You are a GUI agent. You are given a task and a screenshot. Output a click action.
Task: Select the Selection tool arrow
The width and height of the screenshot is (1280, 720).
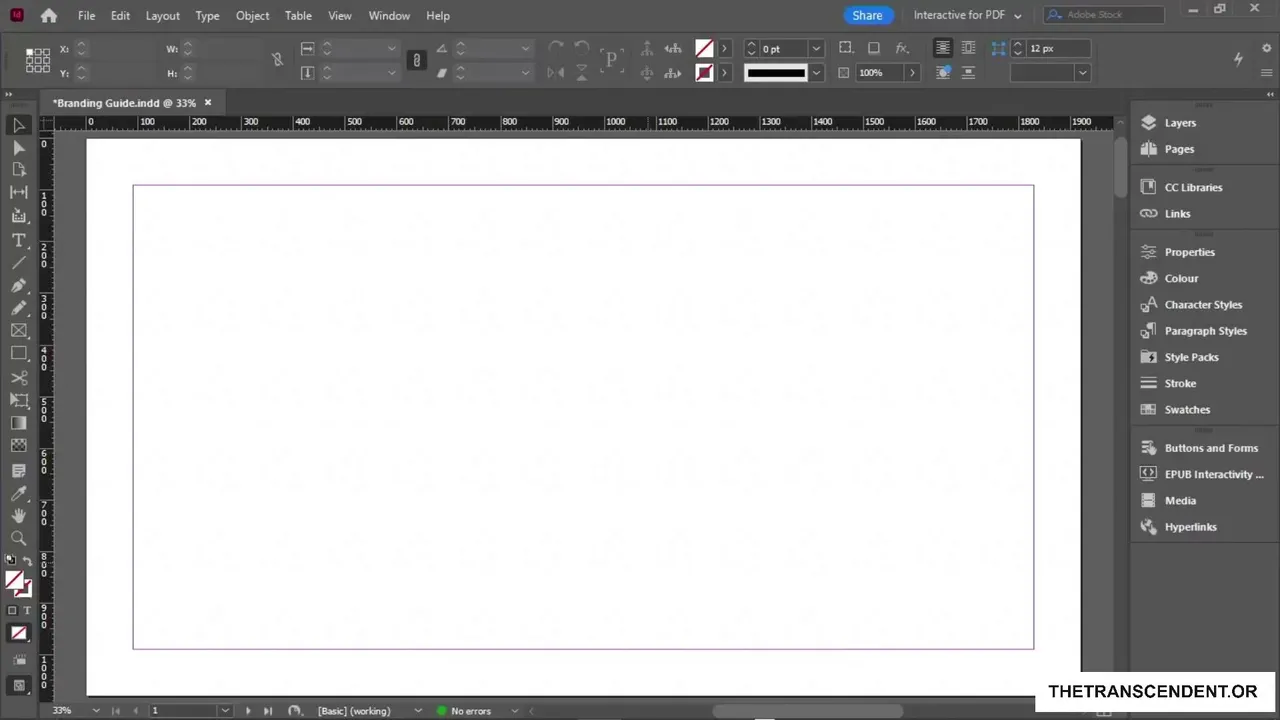pos(18,125)
